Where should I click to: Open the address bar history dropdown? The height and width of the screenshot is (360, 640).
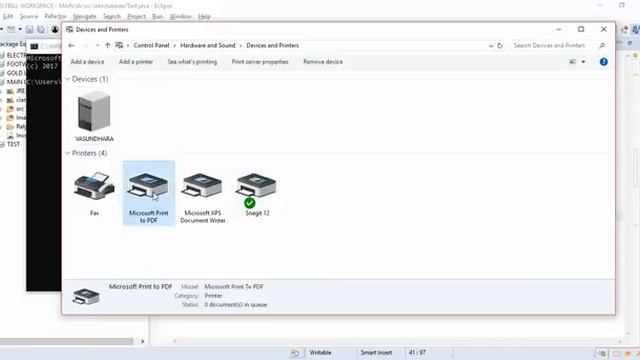pos(491,46)
